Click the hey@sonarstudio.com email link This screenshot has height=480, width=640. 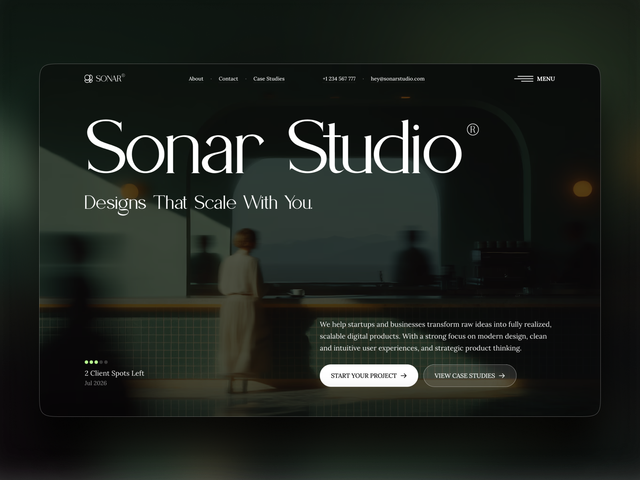tap(398, 79)
